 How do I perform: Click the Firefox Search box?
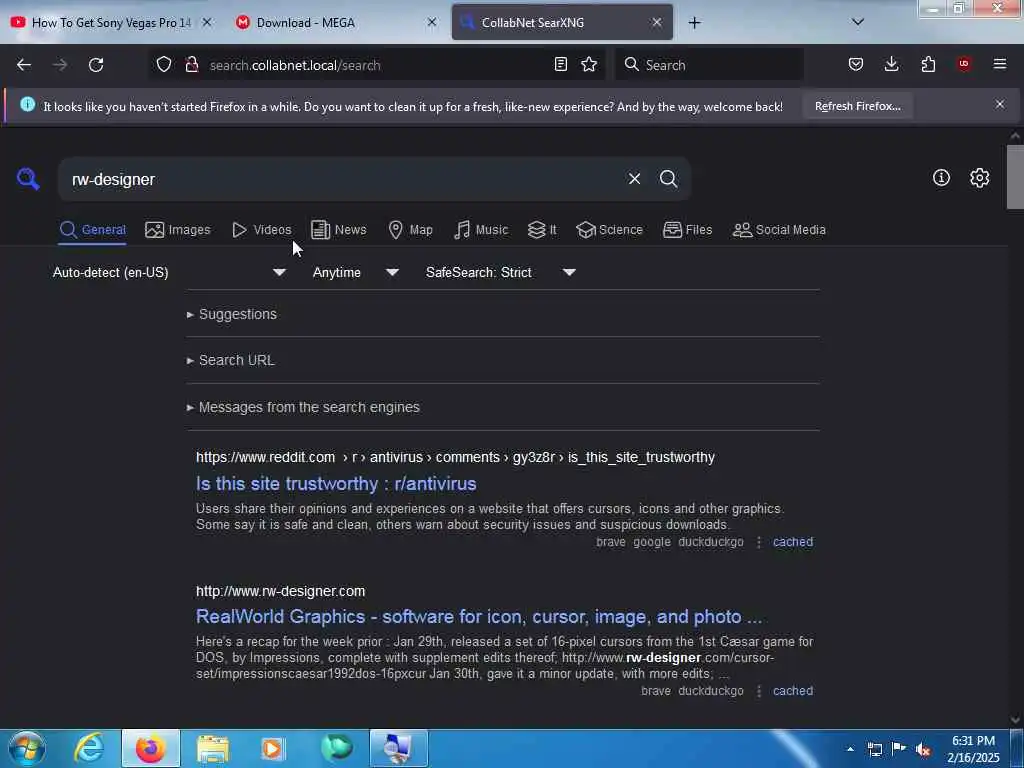click(x=709, y=65)
